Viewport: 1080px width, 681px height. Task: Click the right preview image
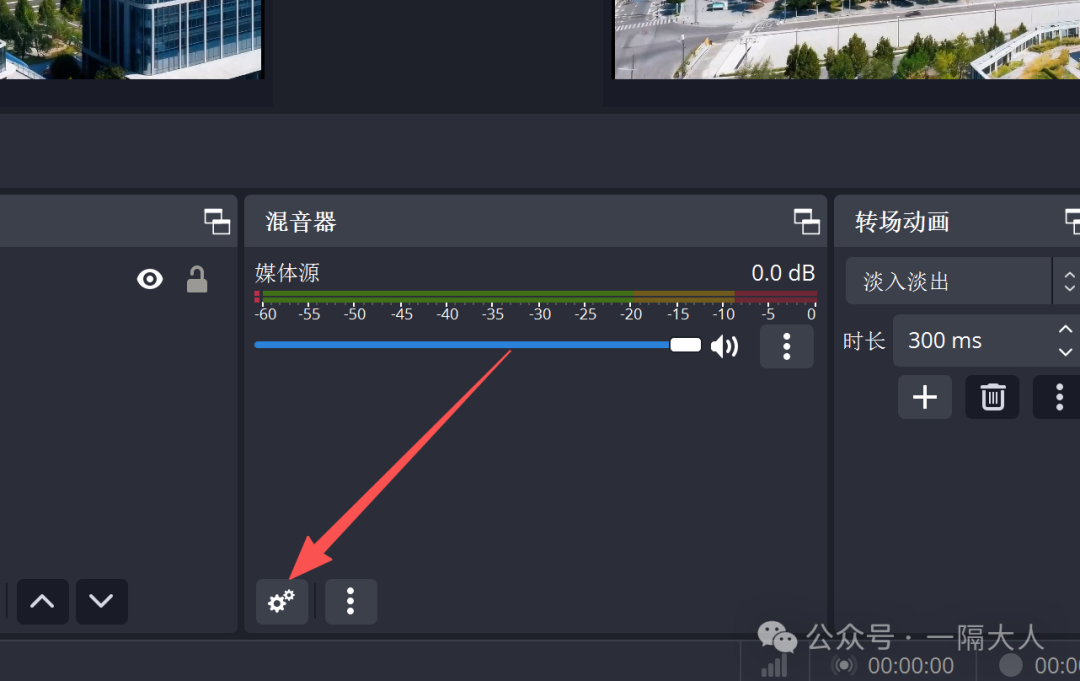(x=846, y=39)
